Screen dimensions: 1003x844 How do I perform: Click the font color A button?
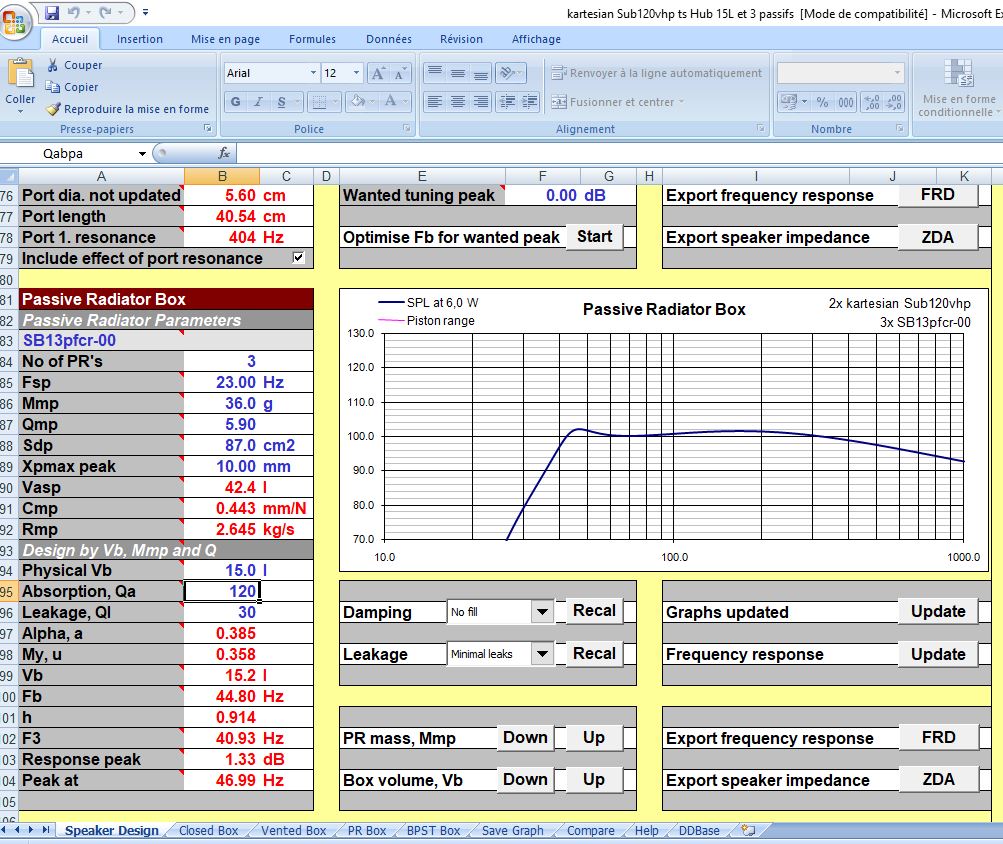[390, 101]
